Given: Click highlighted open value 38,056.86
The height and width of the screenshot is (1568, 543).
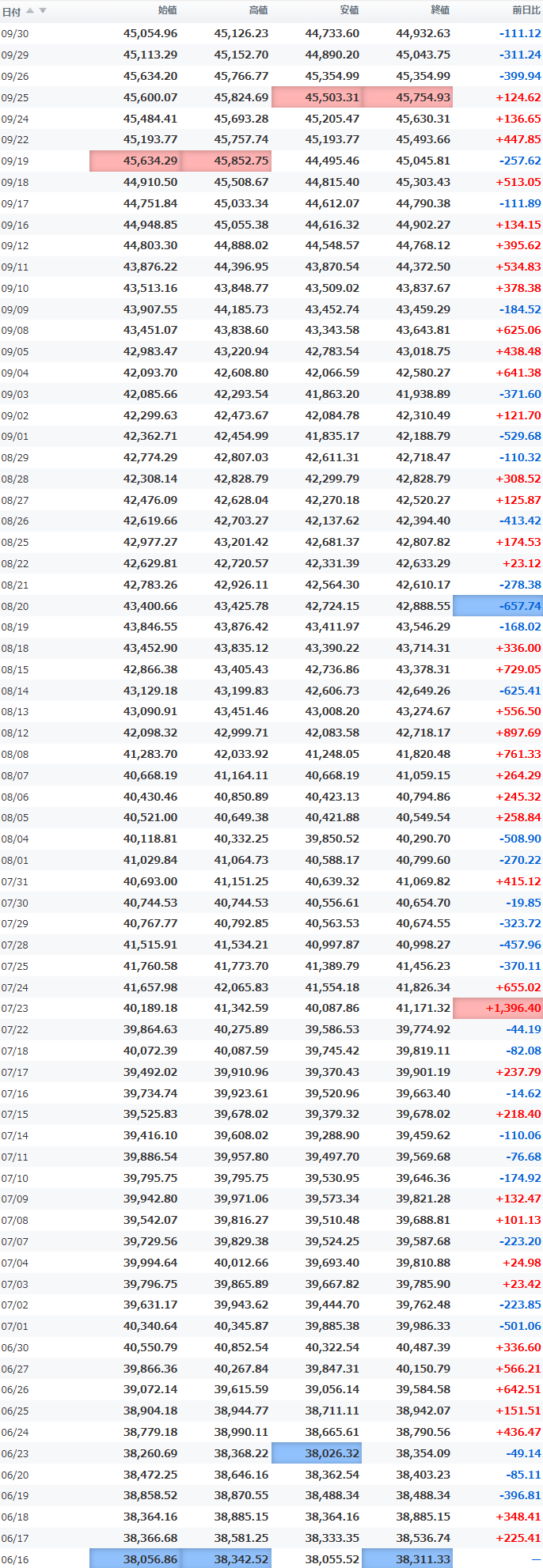Looking at the screenshot, I should (x=135, y=1559).
